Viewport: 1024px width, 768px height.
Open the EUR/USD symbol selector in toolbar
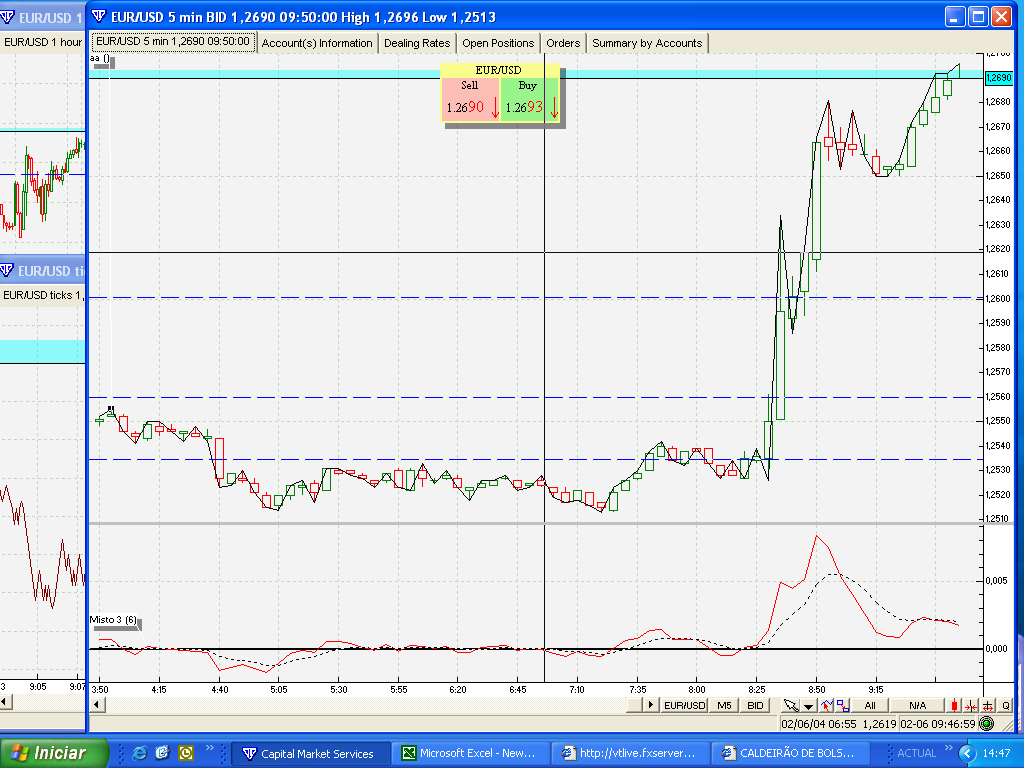click(684, 705)
